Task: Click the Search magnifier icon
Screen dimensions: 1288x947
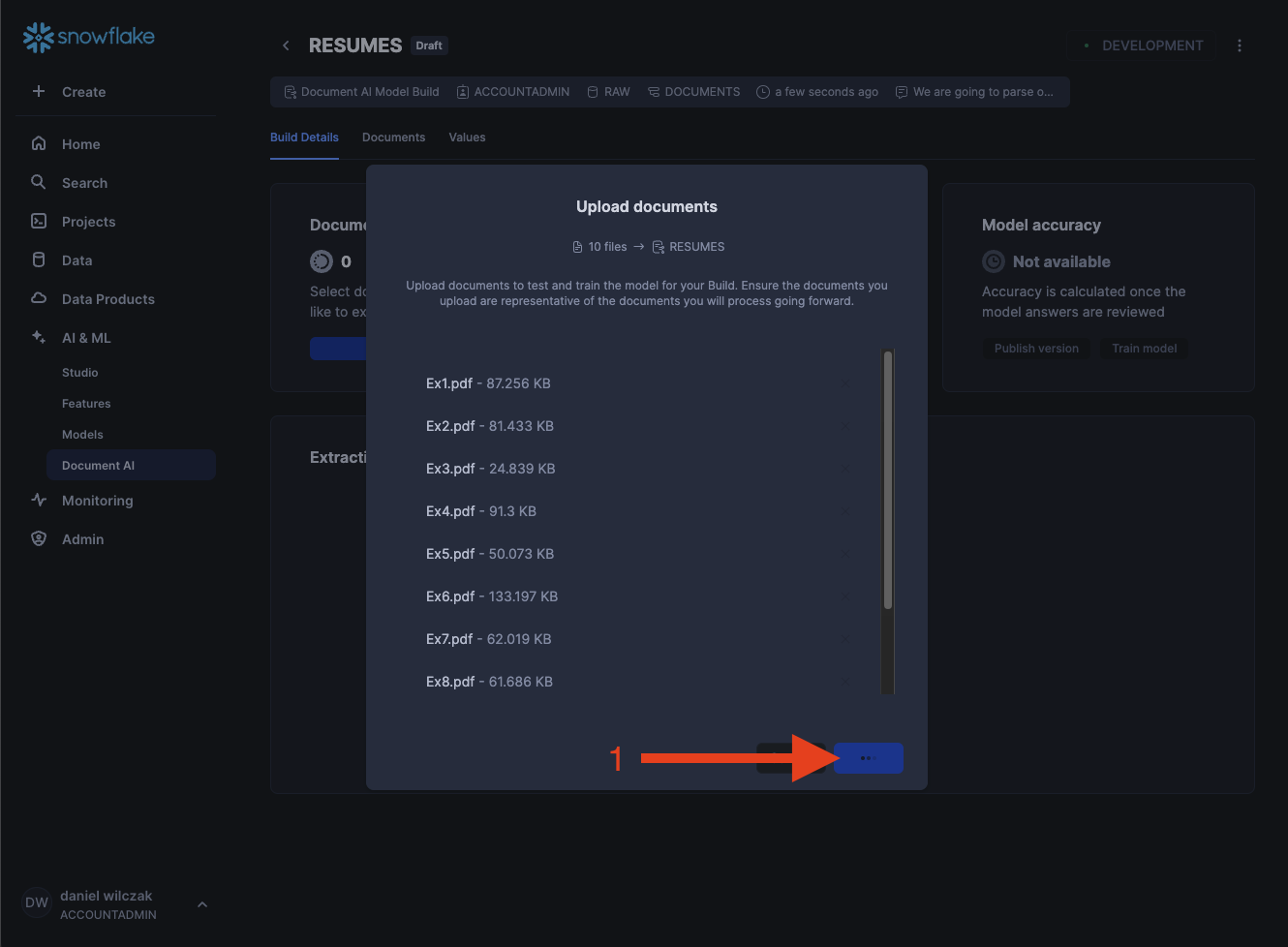Action: (39, 182)
